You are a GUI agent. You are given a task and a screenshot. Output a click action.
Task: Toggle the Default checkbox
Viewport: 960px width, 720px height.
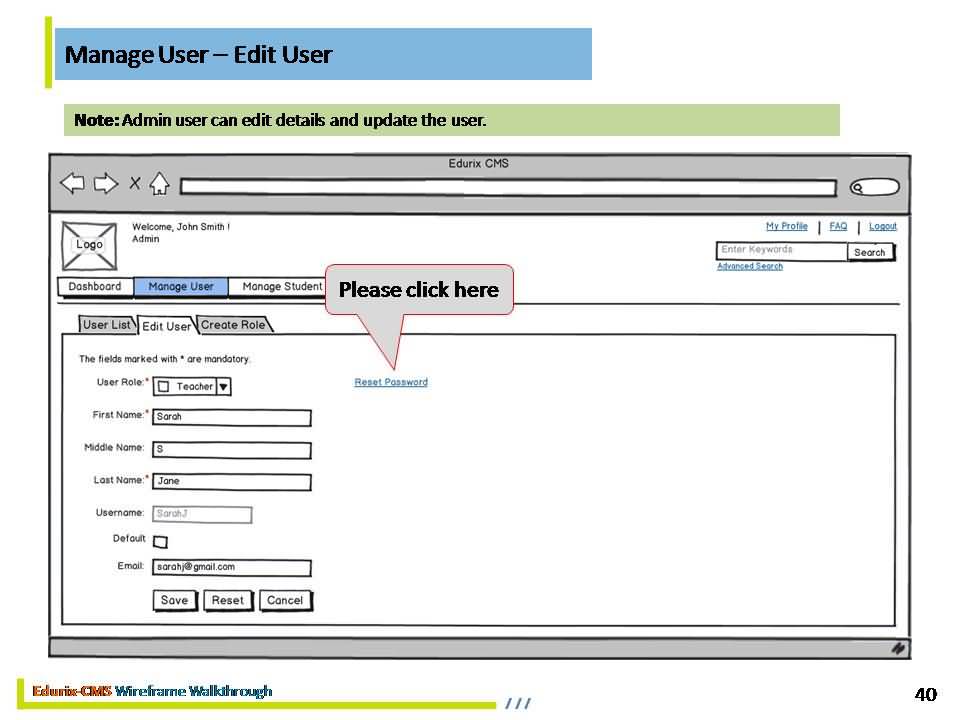(160, 542)
